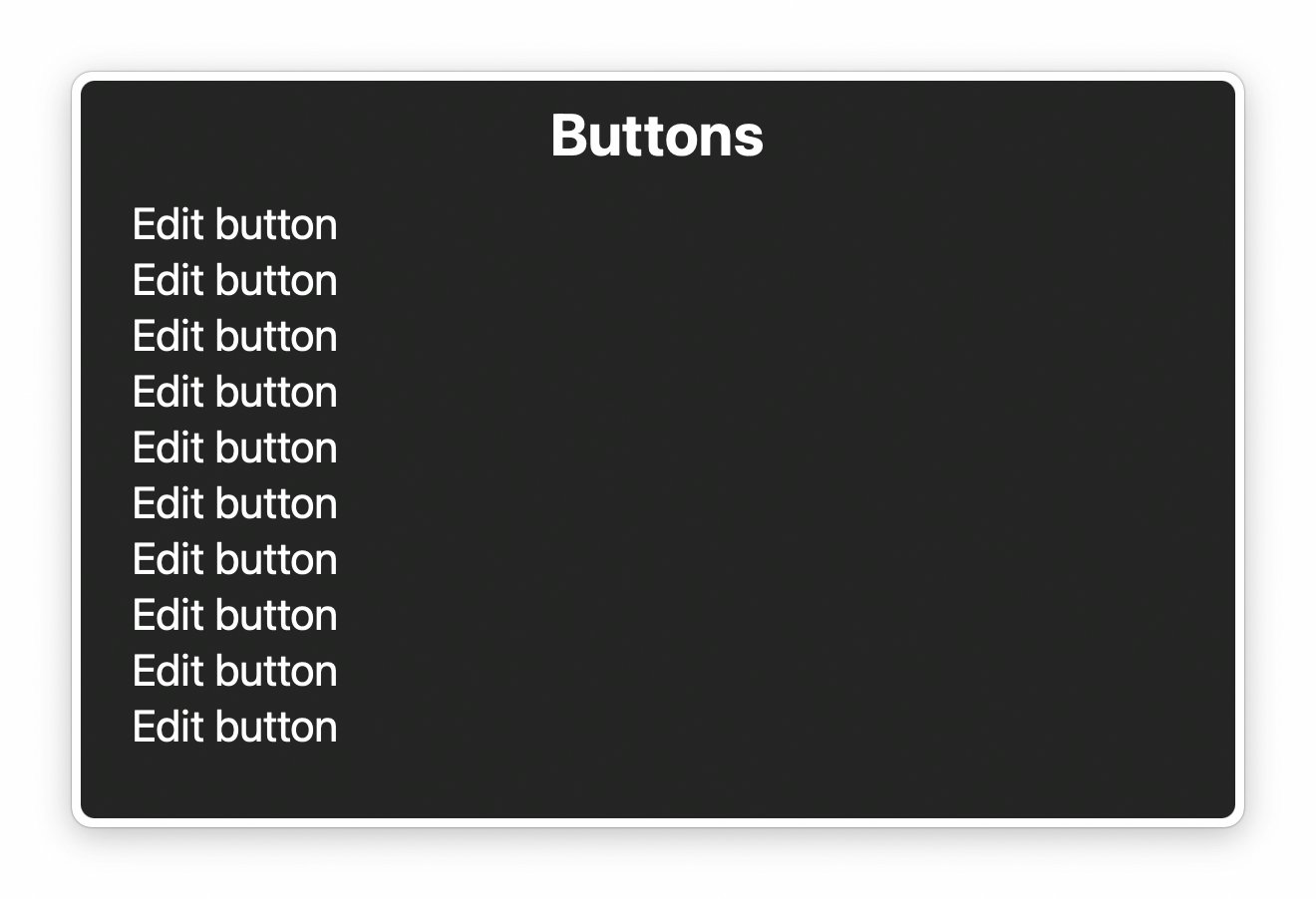This screenshot has height=899, width=1316.
Task: Click the Edit button directly below the heading
Action: (x=234, y=225)
